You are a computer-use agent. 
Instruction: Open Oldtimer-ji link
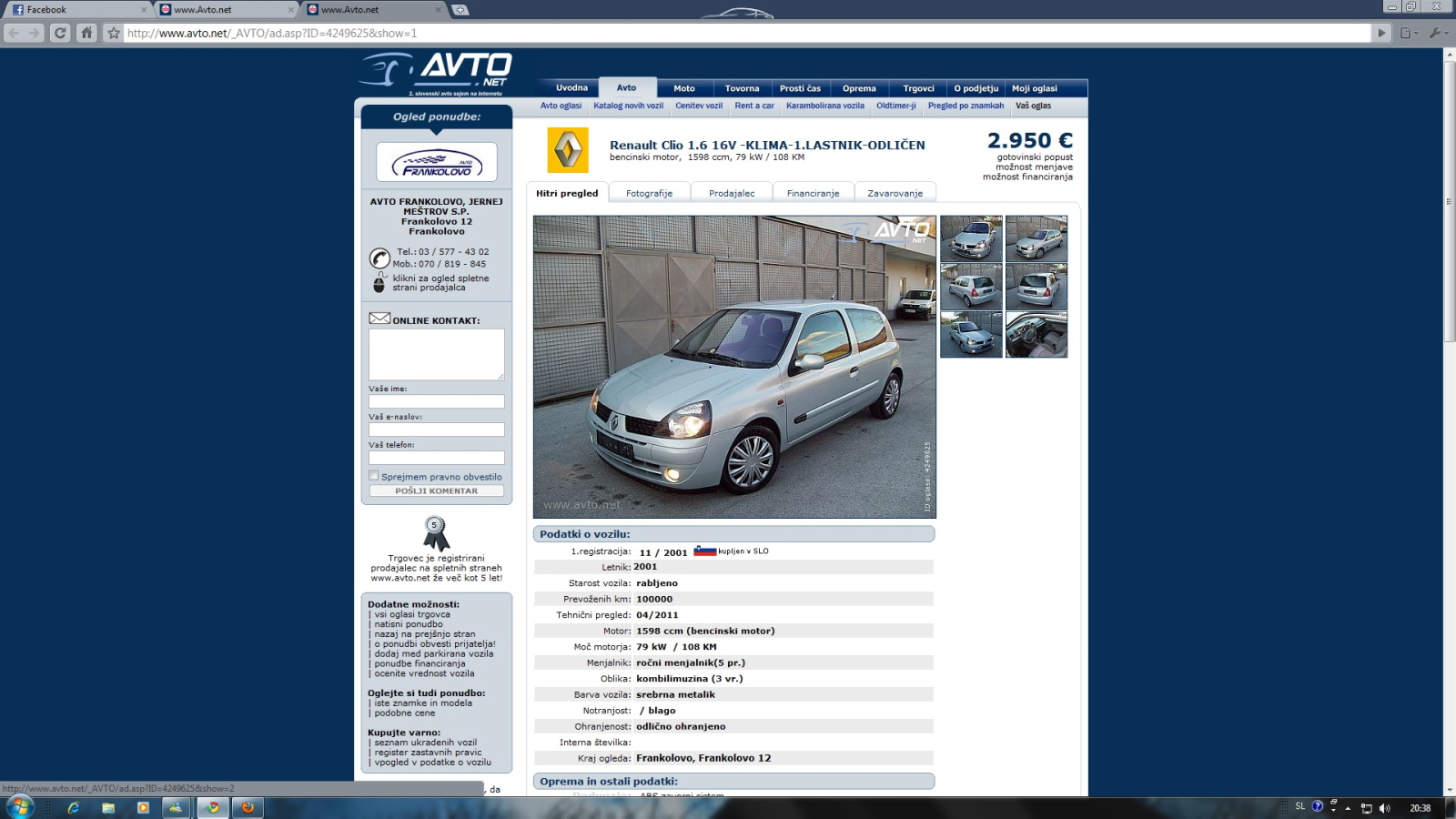(x=896, y=106)
